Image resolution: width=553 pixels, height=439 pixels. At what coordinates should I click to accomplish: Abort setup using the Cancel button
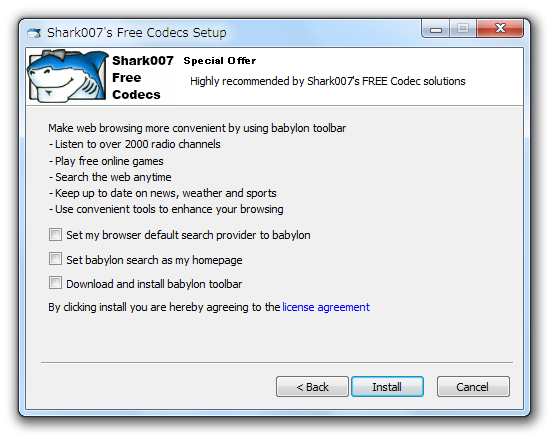point(473,387)
